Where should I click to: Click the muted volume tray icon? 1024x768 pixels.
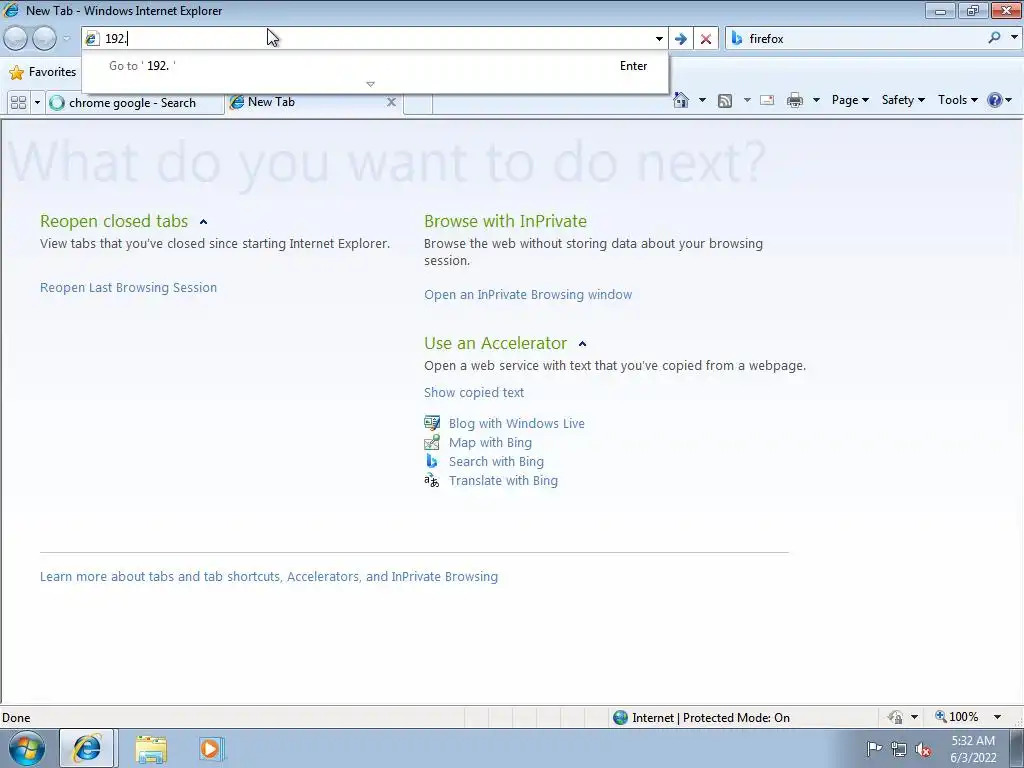point(923,749)
